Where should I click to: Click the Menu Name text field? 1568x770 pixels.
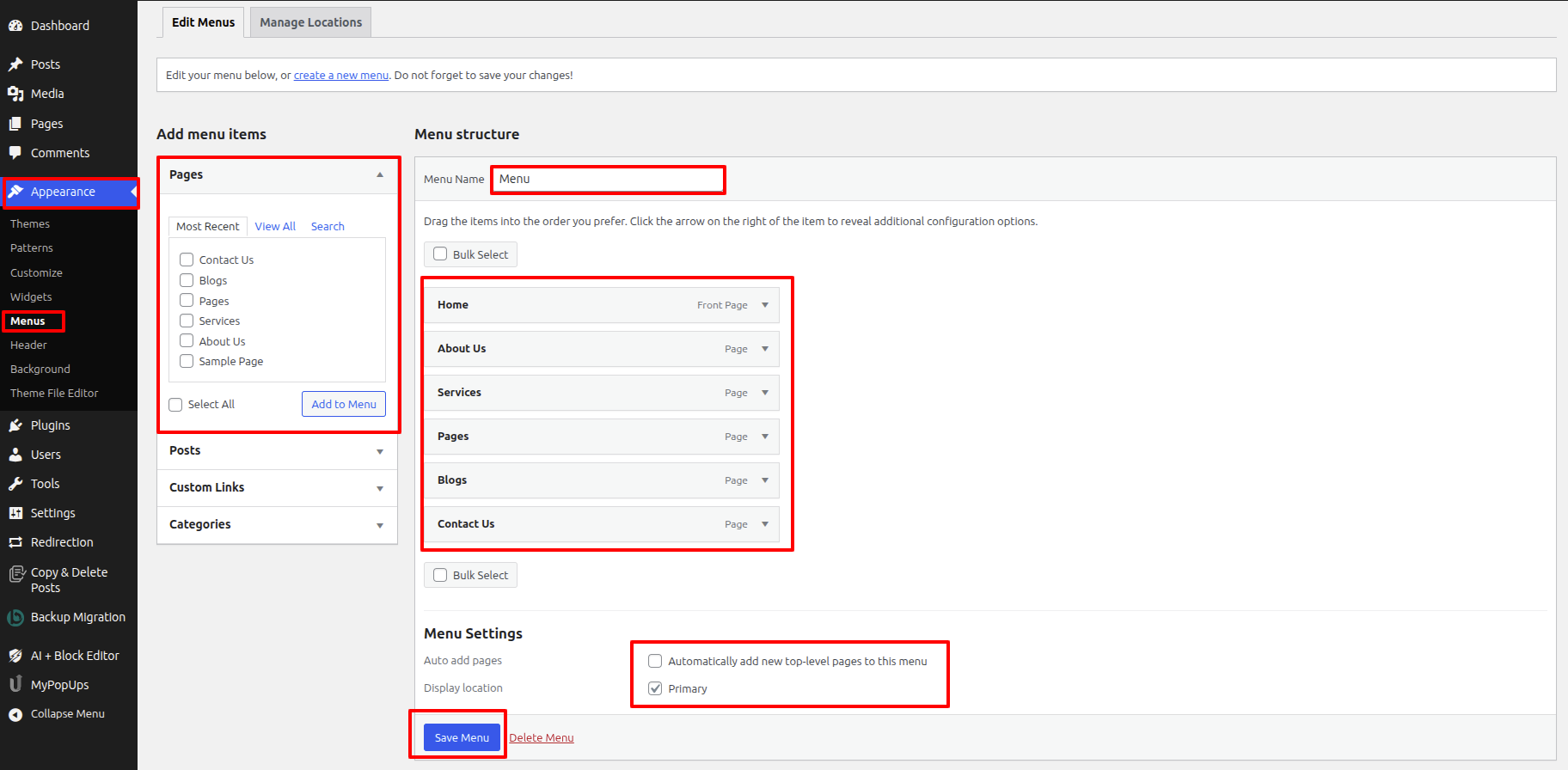tap(608, 180)
